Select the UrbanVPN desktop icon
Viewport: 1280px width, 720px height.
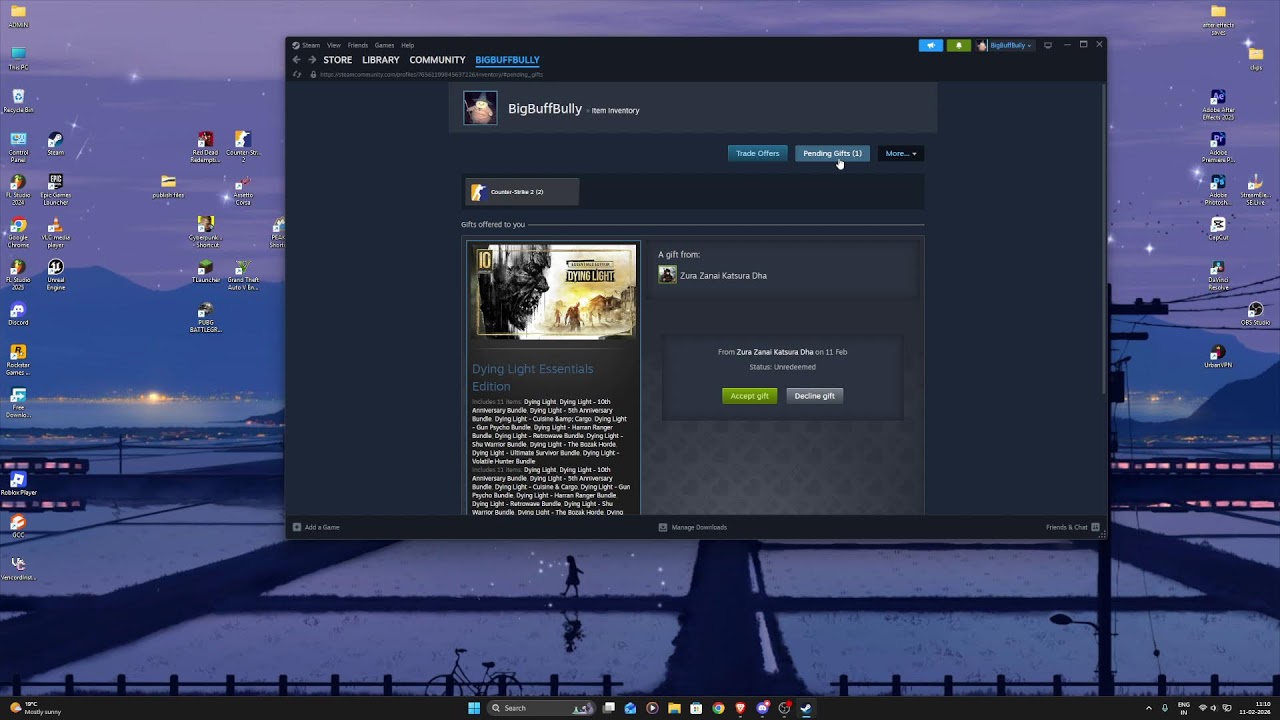point(1218,356)
